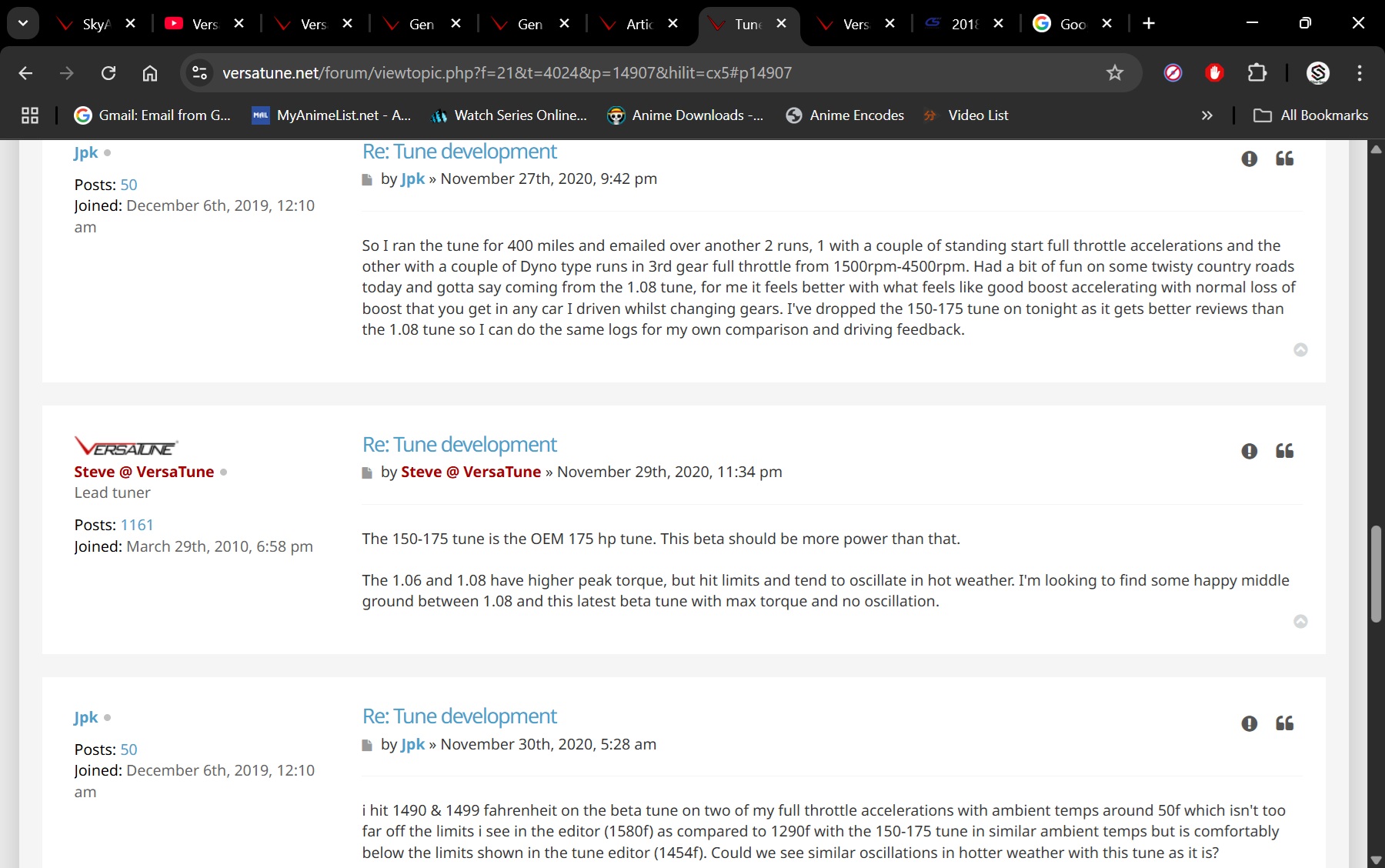The height and width of the screenshot is (868, 1385).
Task: Open the browser profile avatar
Action: 1318,73
